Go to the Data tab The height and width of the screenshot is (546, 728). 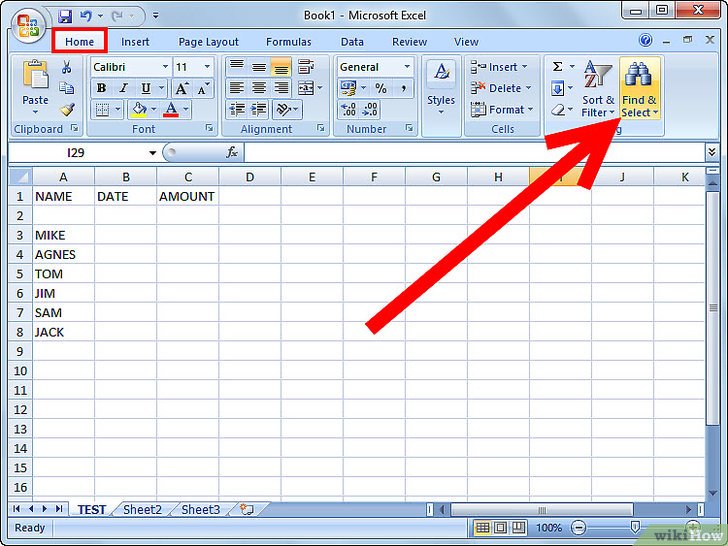352,42
